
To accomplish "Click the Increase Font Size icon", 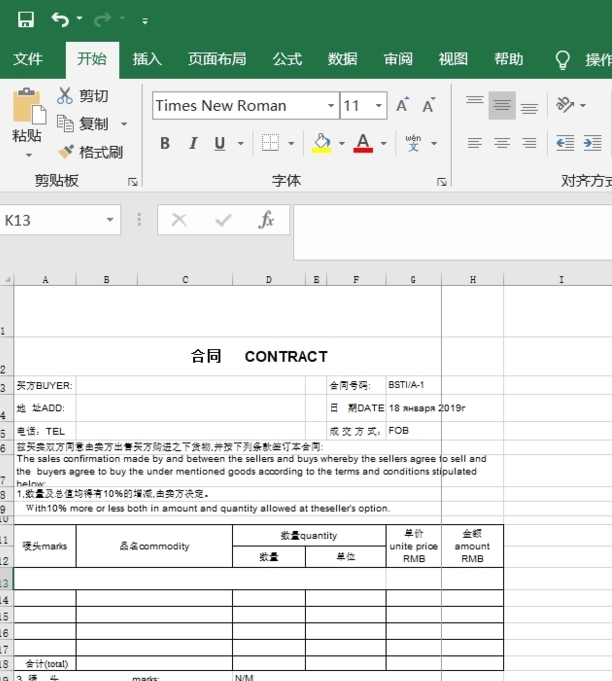I will [403, 105].
